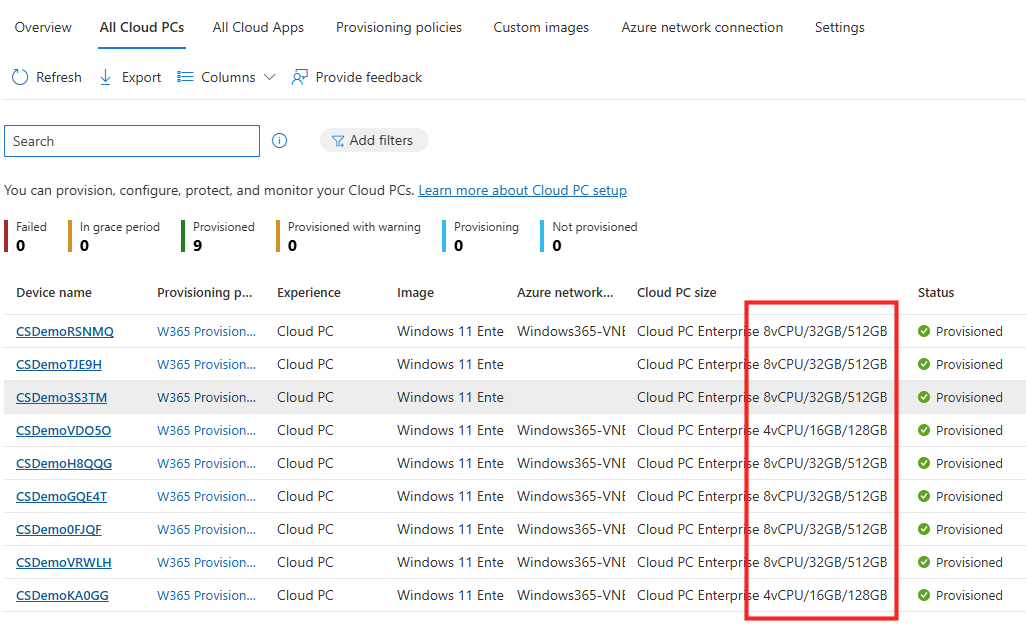Click the funnel icon in Add filters
The image size is (1026, 635).
point(337,141)
